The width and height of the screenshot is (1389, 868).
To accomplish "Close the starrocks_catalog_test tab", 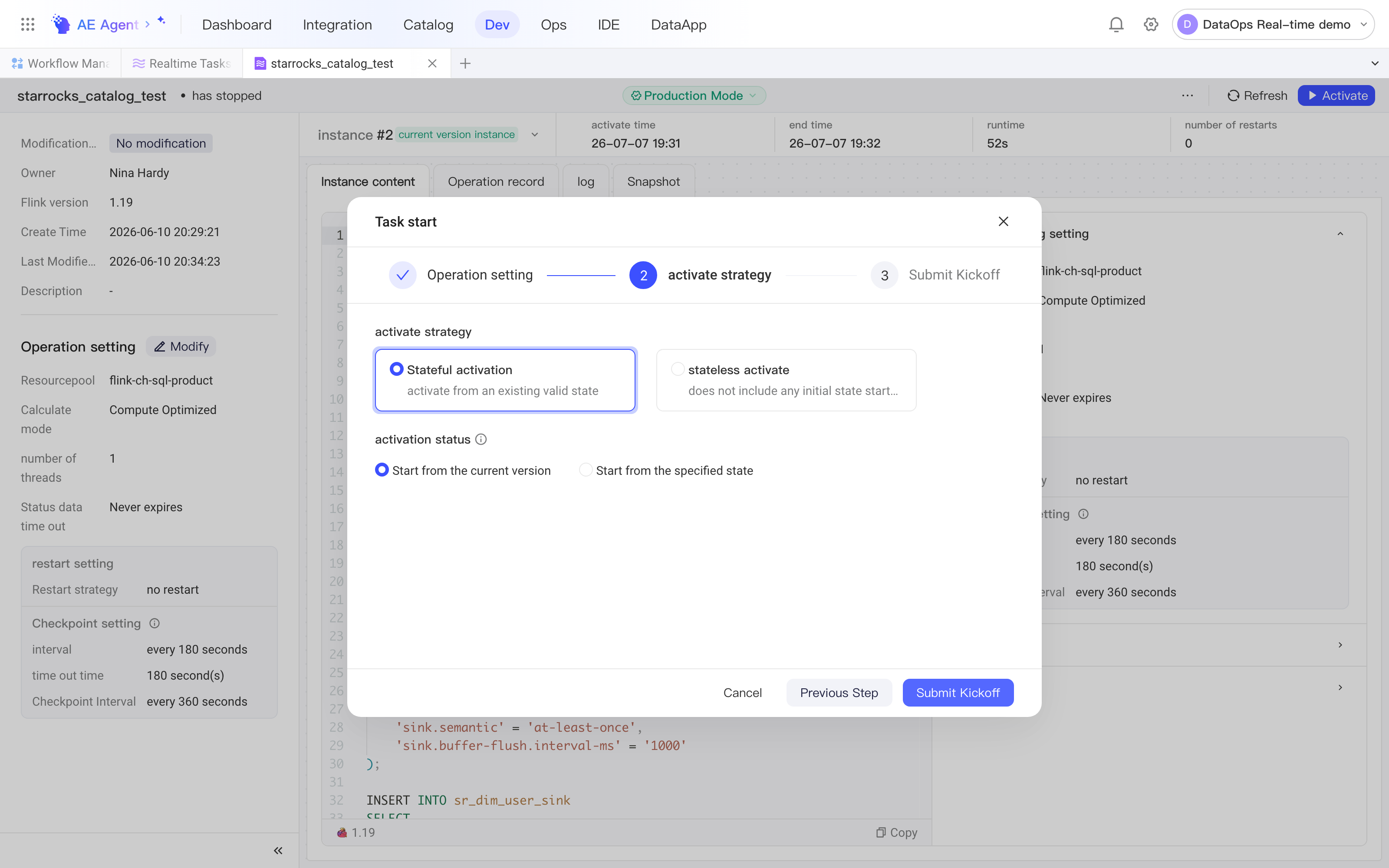I will tap(432, 63).
